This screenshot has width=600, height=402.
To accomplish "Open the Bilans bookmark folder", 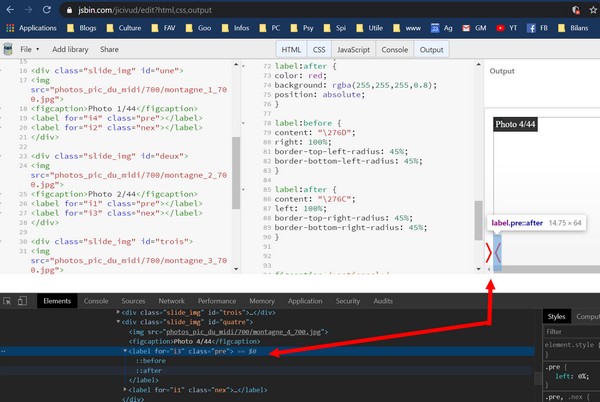I will [573, 28].
